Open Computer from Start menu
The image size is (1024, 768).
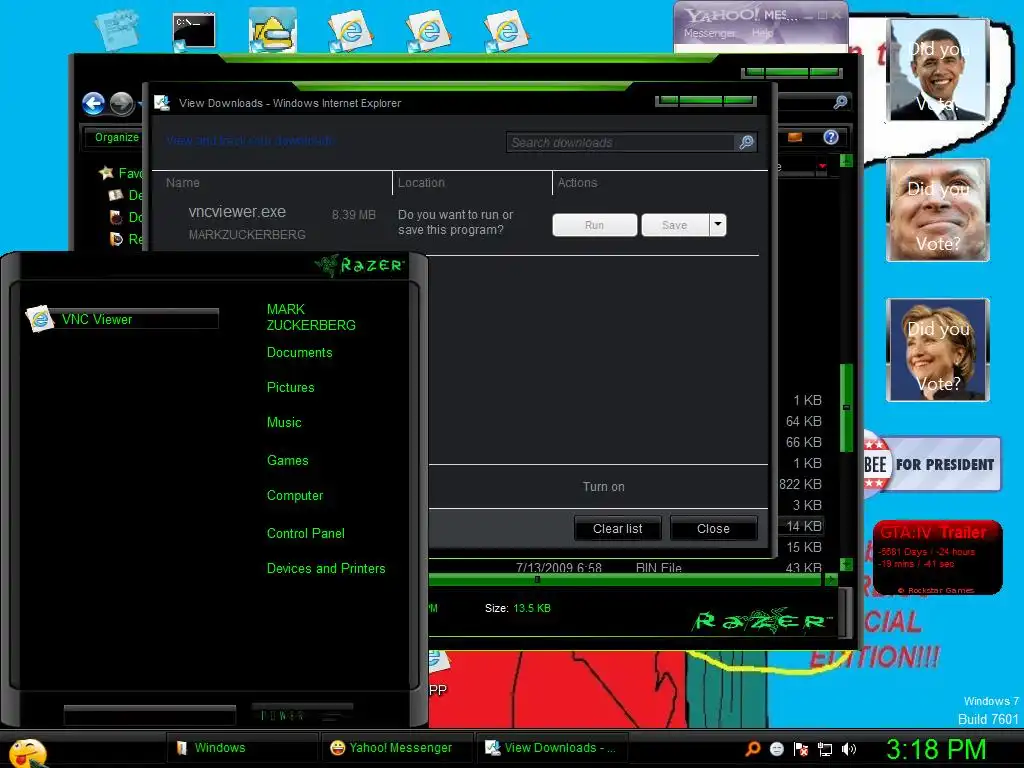click(295, 496)
